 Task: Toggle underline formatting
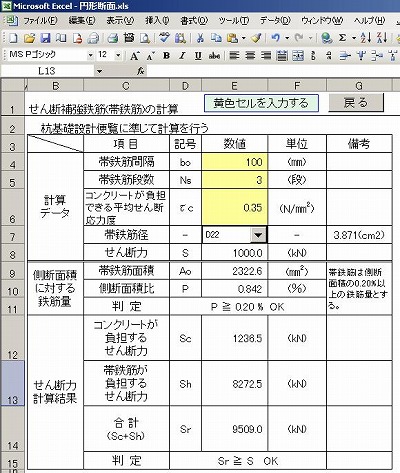(198, 56)
